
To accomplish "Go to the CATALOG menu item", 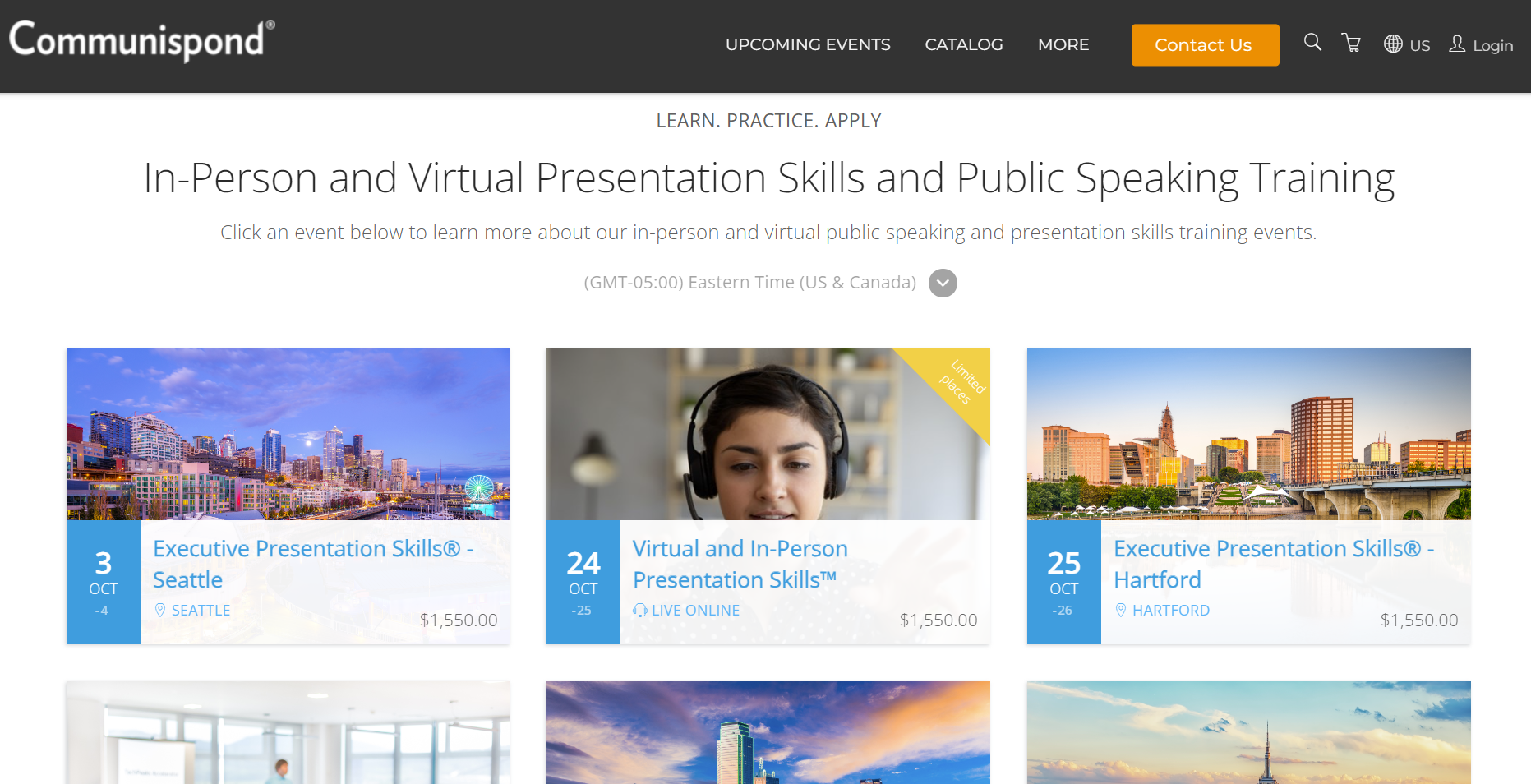I will tap(964, 45).
